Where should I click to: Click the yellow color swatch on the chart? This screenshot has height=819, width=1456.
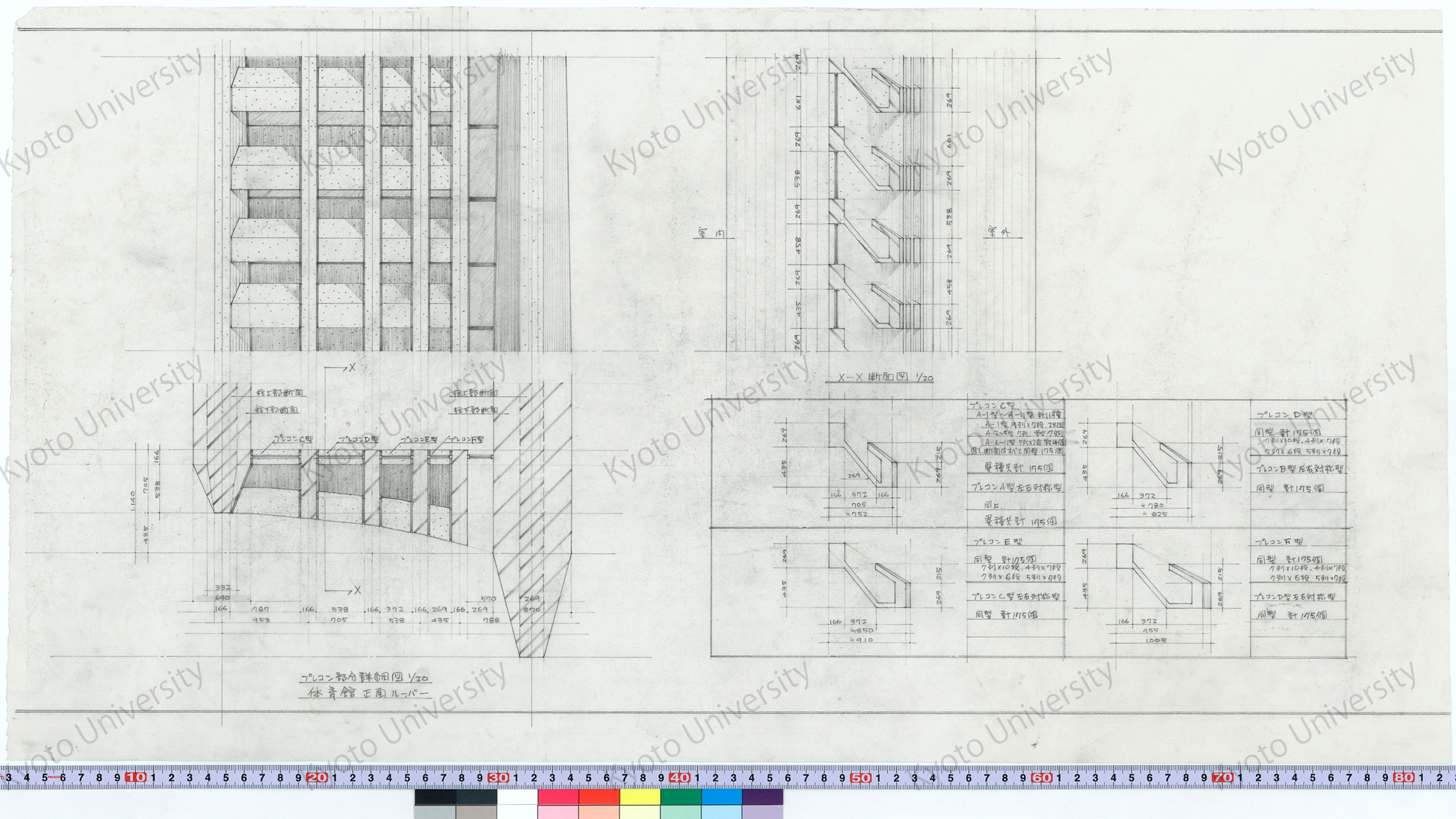[640, 796]
